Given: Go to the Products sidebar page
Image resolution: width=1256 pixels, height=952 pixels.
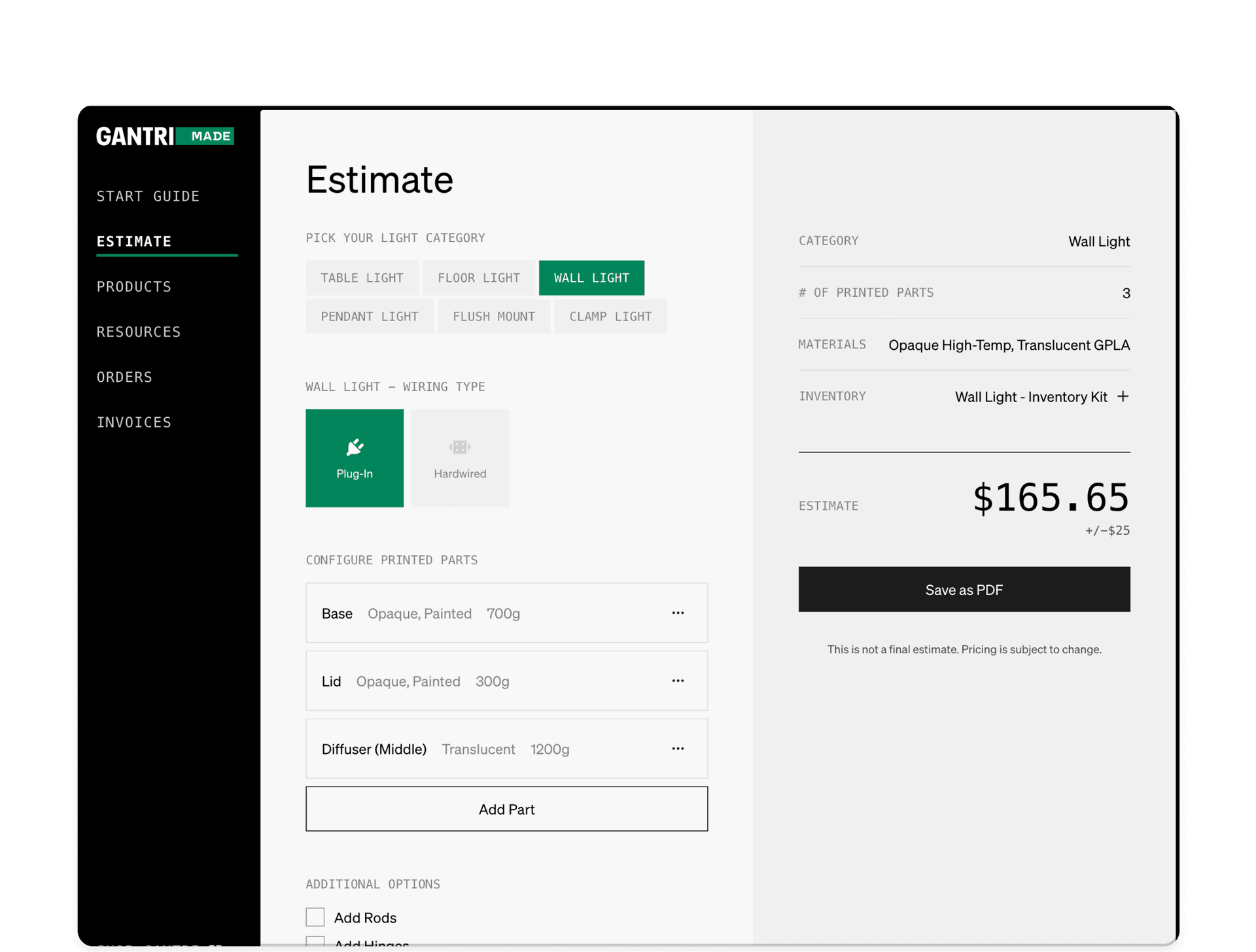Looking at the screenshot, I should [x=134, y=286].
